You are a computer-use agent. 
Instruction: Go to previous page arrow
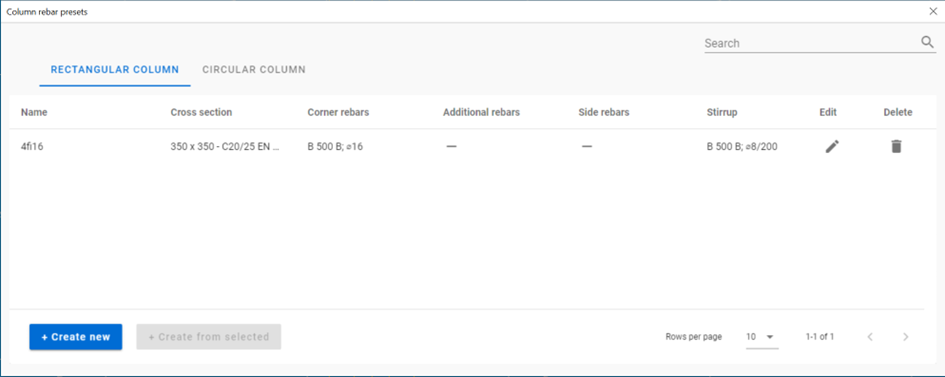tap(870, 337)
